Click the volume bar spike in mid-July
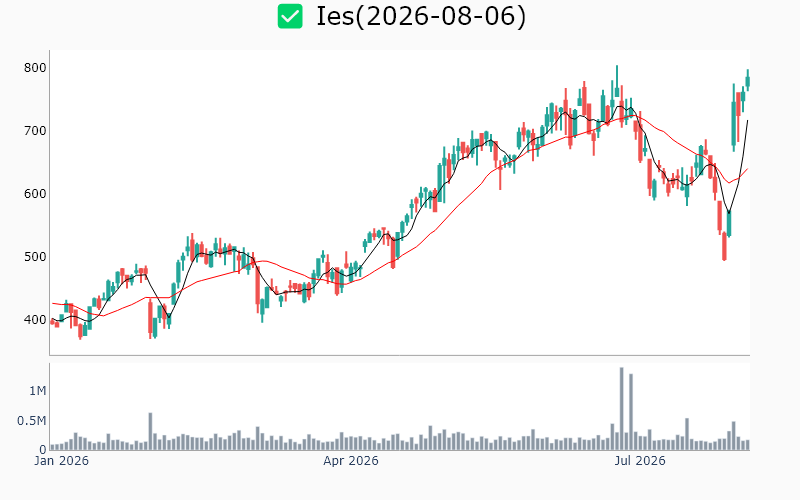 [687, 434]
